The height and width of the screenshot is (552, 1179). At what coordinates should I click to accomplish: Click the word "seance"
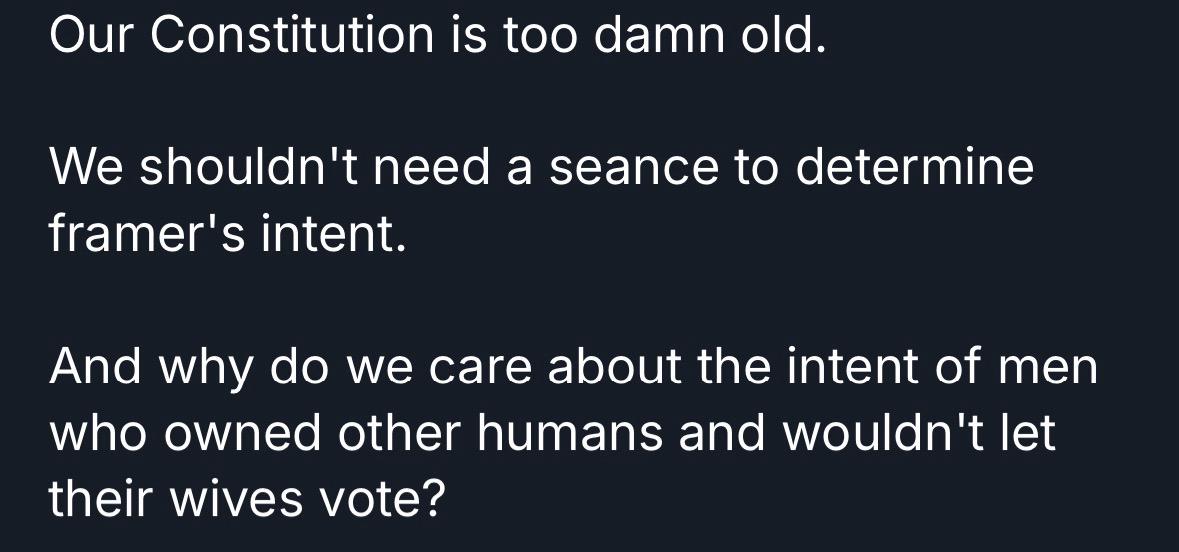[634, 167]
